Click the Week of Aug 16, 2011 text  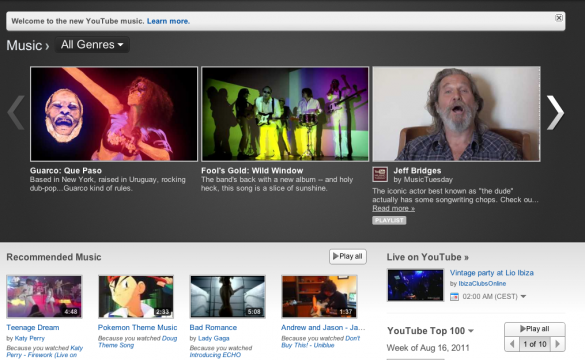[x=428, y=348]
